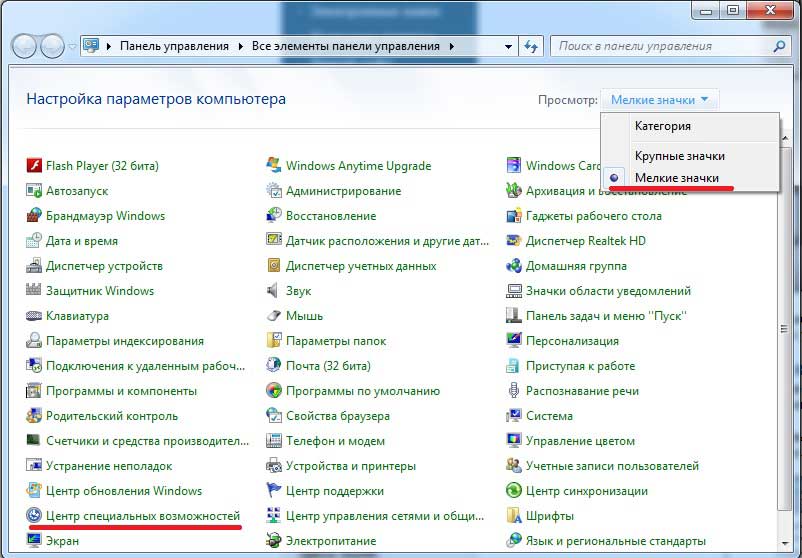Image resolution: width=802 pixels, height=558 pixels.
Task: Open Устройства и принтеры icon
Action: point(274,466)
